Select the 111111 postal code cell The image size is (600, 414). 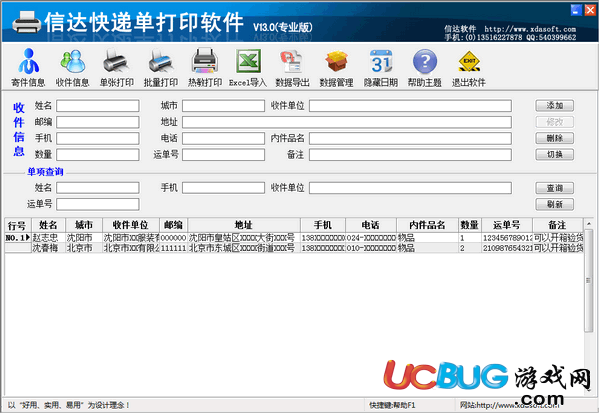[173, 248]
